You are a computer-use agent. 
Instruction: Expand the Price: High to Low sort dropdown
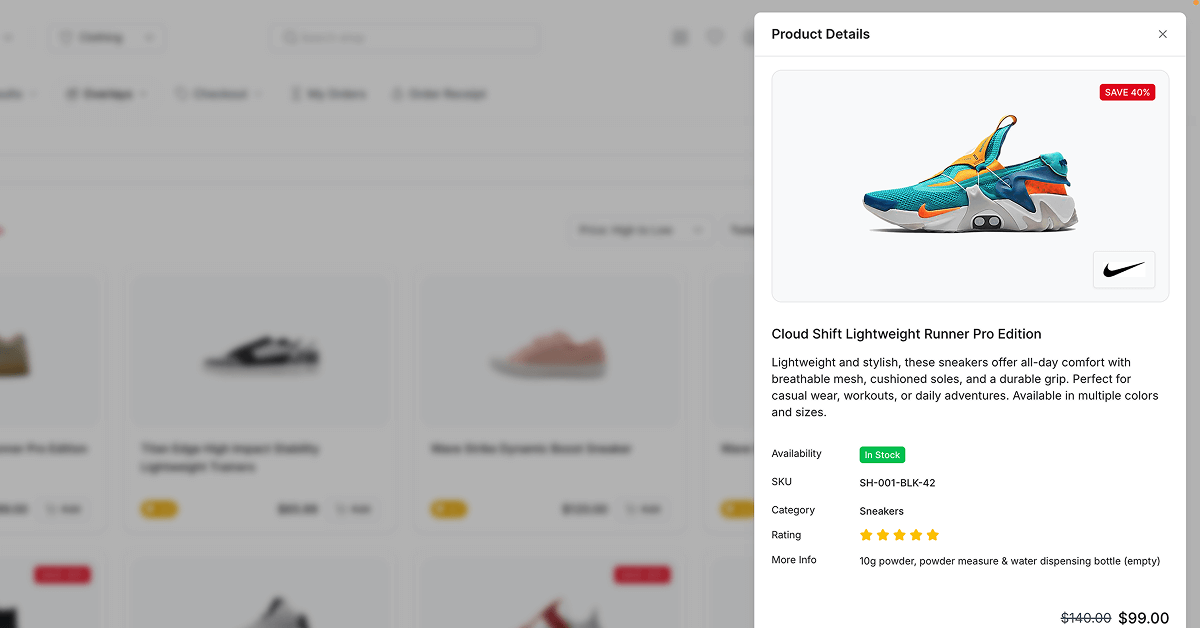pos(641,230)
